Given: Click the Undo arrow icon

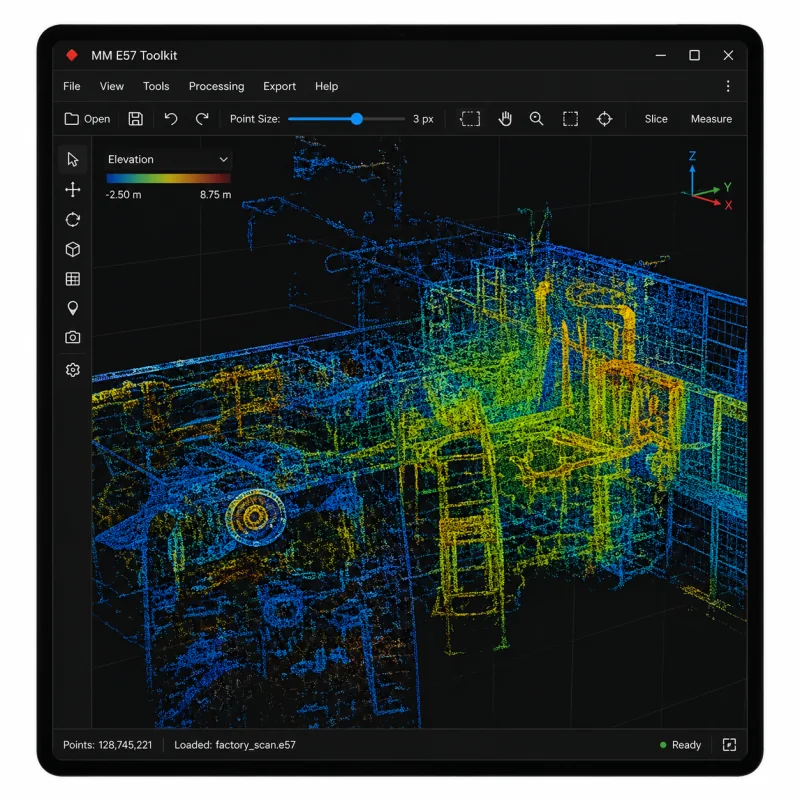Looking at the screenshot, I should pos(171,119).
